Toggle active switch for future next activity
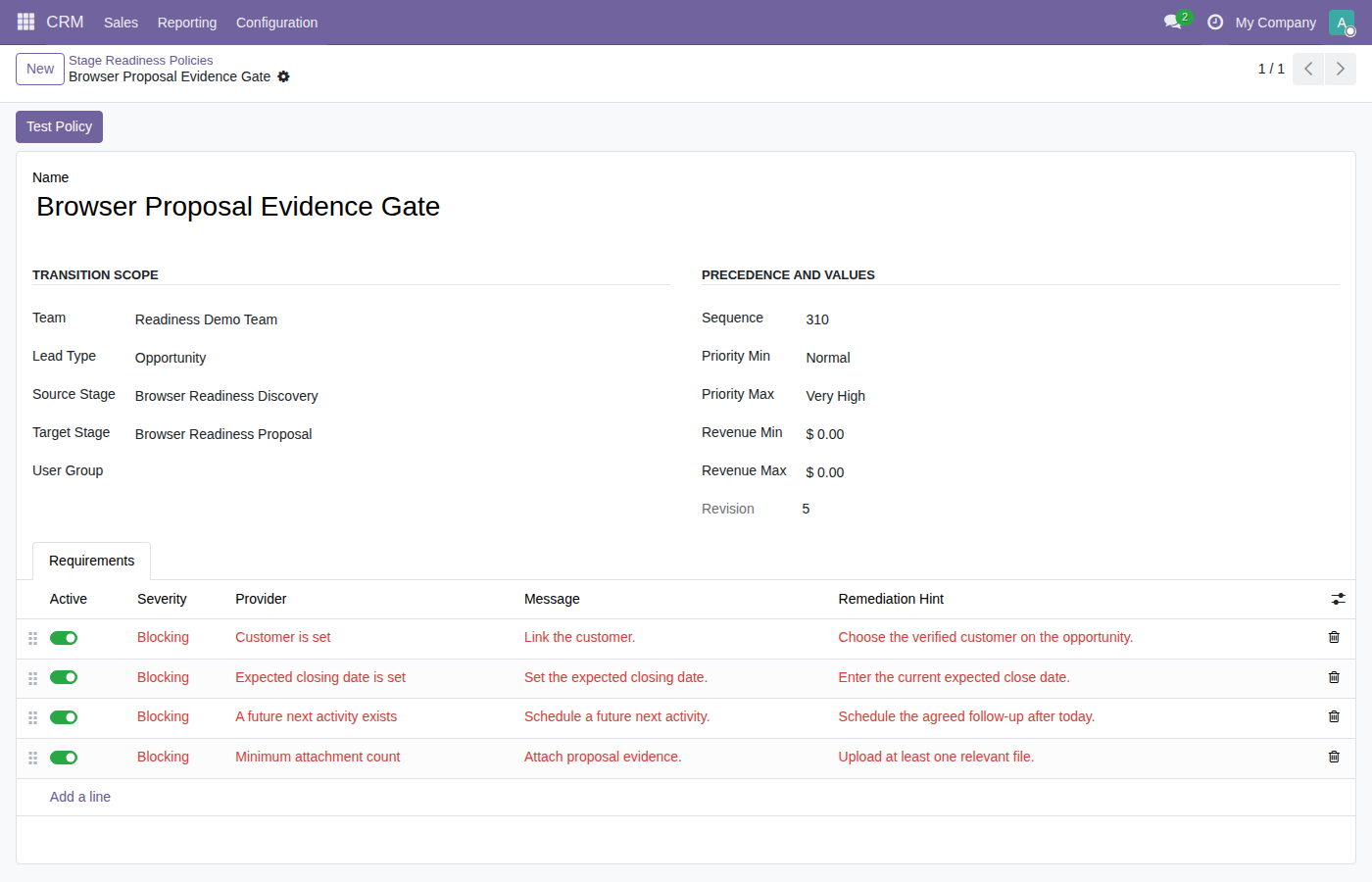The height and width of the screenshot is (882, 1372). (64, 717)
